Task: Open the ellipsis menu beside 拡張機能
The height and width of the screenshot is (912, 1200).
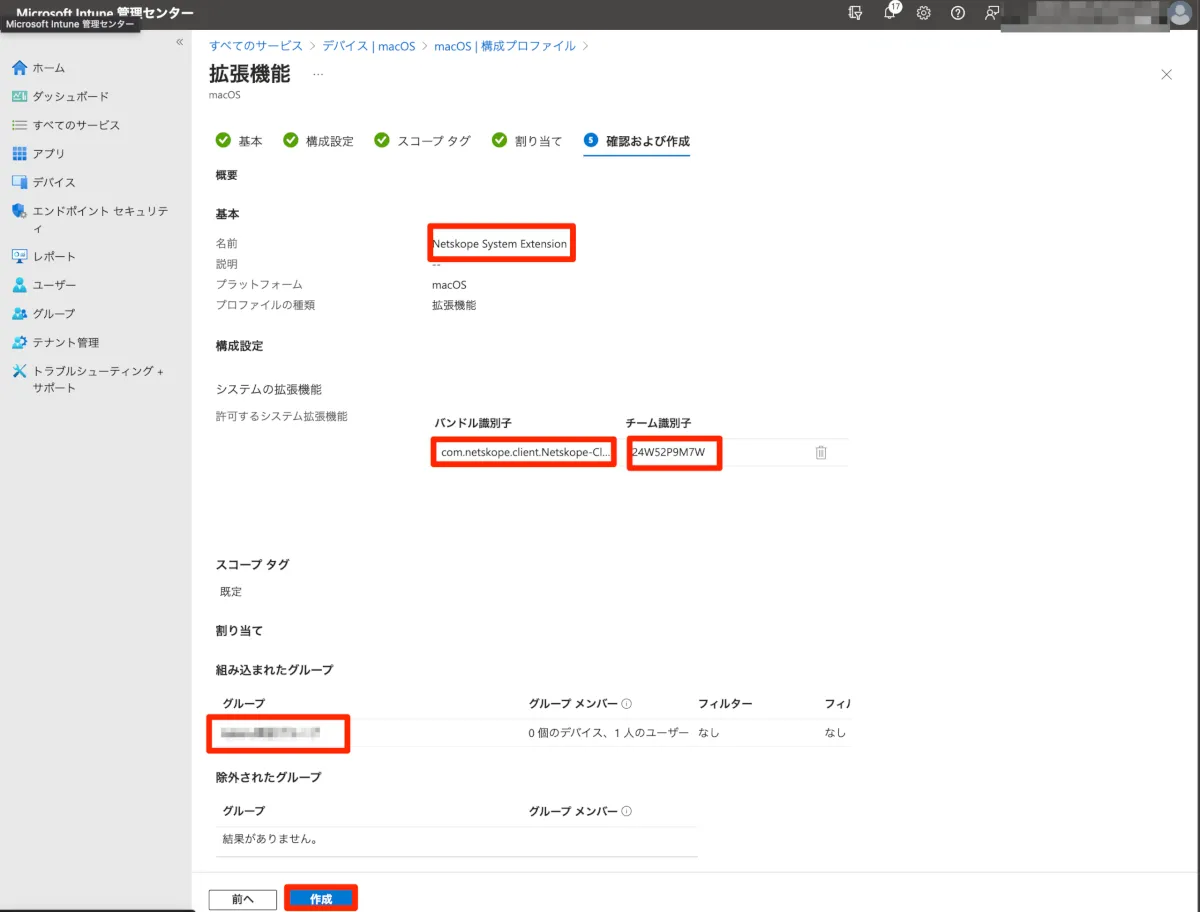Action: point(318,74)
